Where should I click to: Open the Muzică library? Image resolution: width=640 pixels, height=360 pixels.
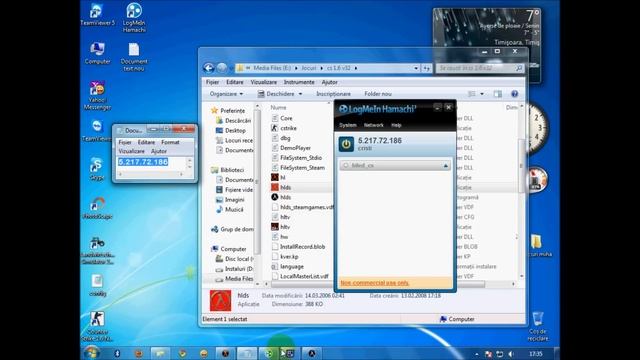click(x=229, y=209)
